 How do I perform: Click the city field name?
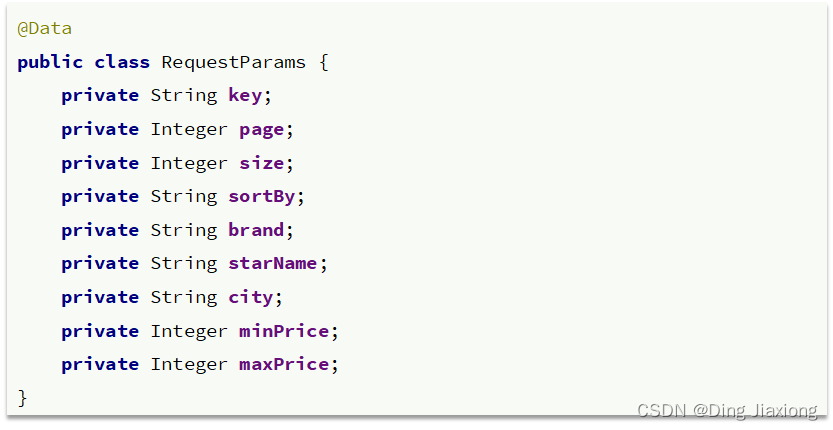250,298
